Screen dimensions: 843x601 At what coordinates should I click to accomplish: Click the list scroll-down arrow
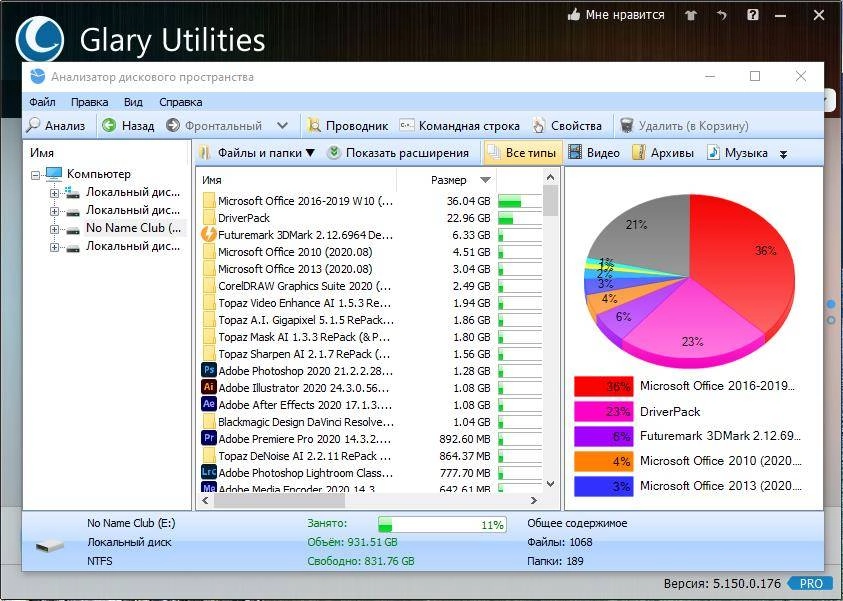click(551, 484)
